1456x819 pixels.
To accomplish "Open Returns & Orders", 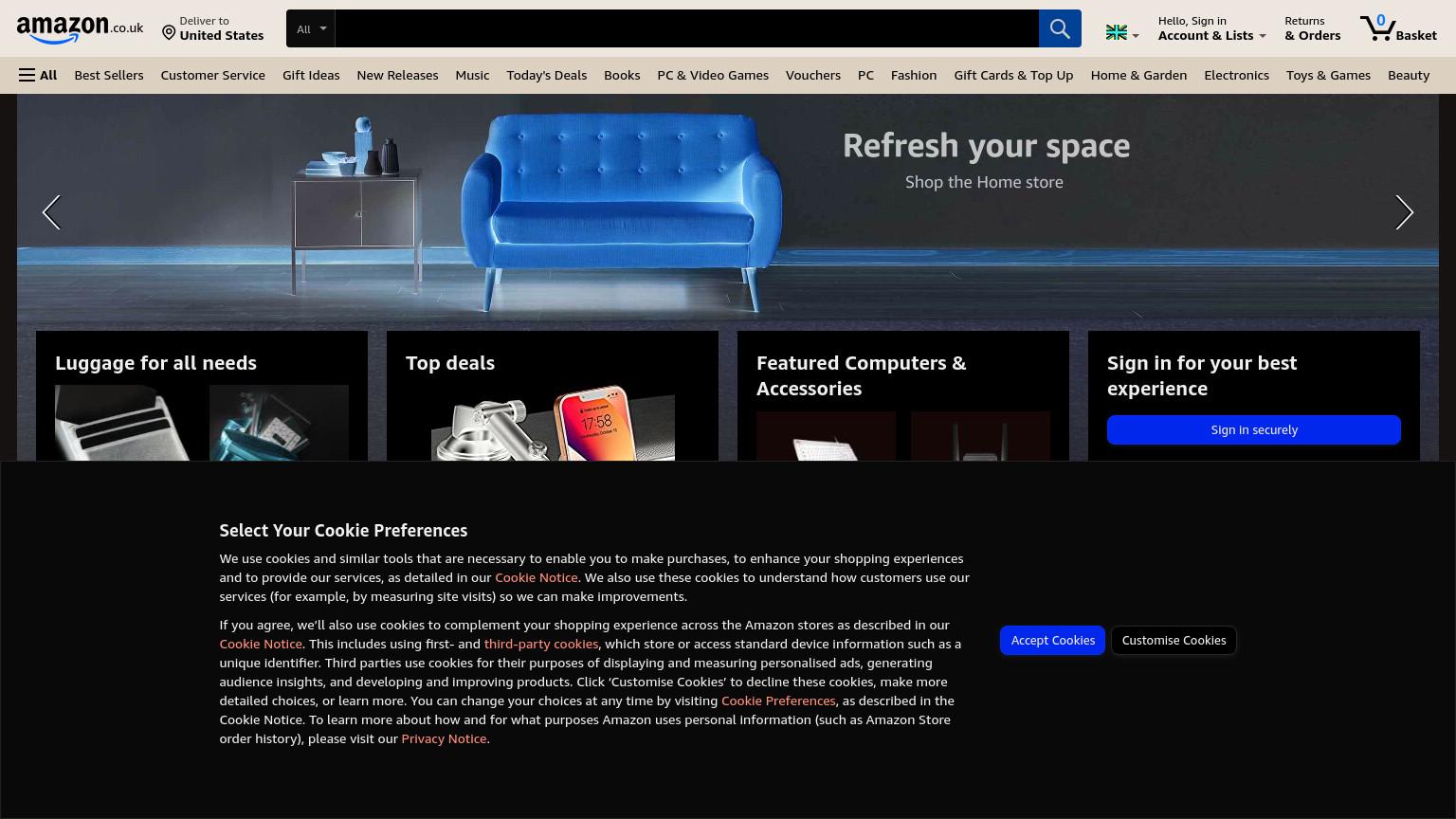I will point(1312,28).
